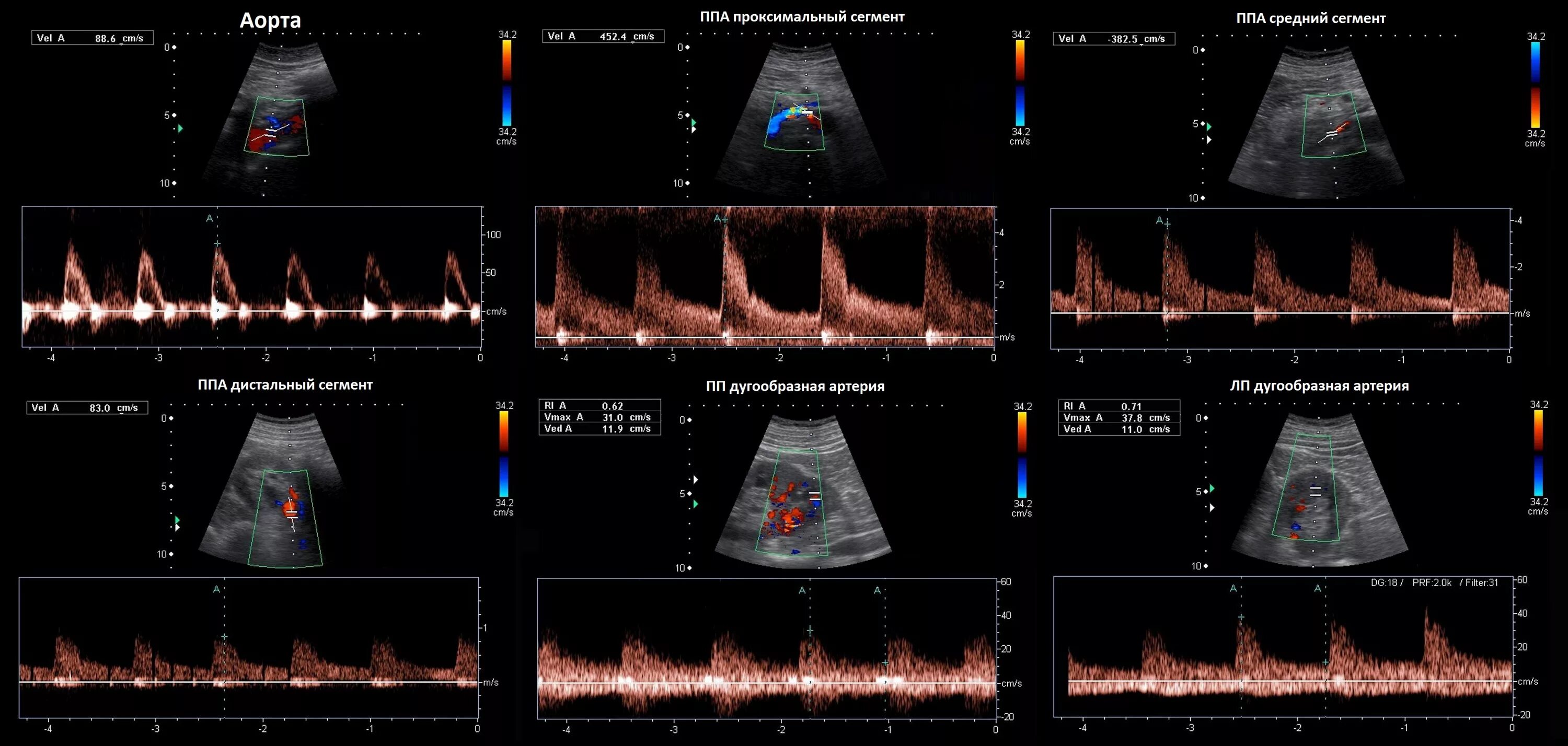Select the ППА проксимальный сегмент title
This screenshot has width=1568, height=746.
click(x=802, y=17)
